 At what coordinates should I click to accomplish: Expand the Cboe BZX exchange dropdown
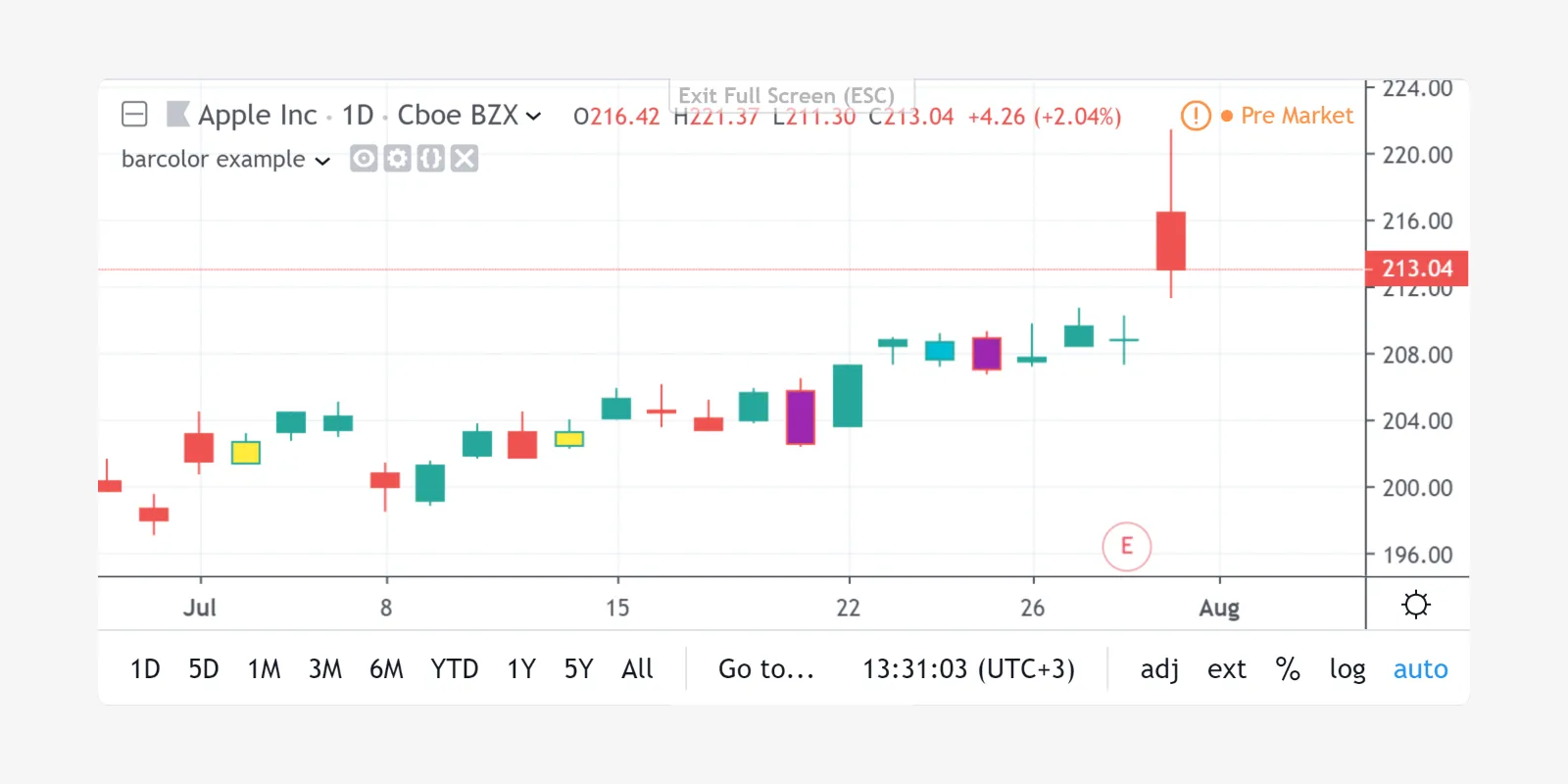pos(533,117)
